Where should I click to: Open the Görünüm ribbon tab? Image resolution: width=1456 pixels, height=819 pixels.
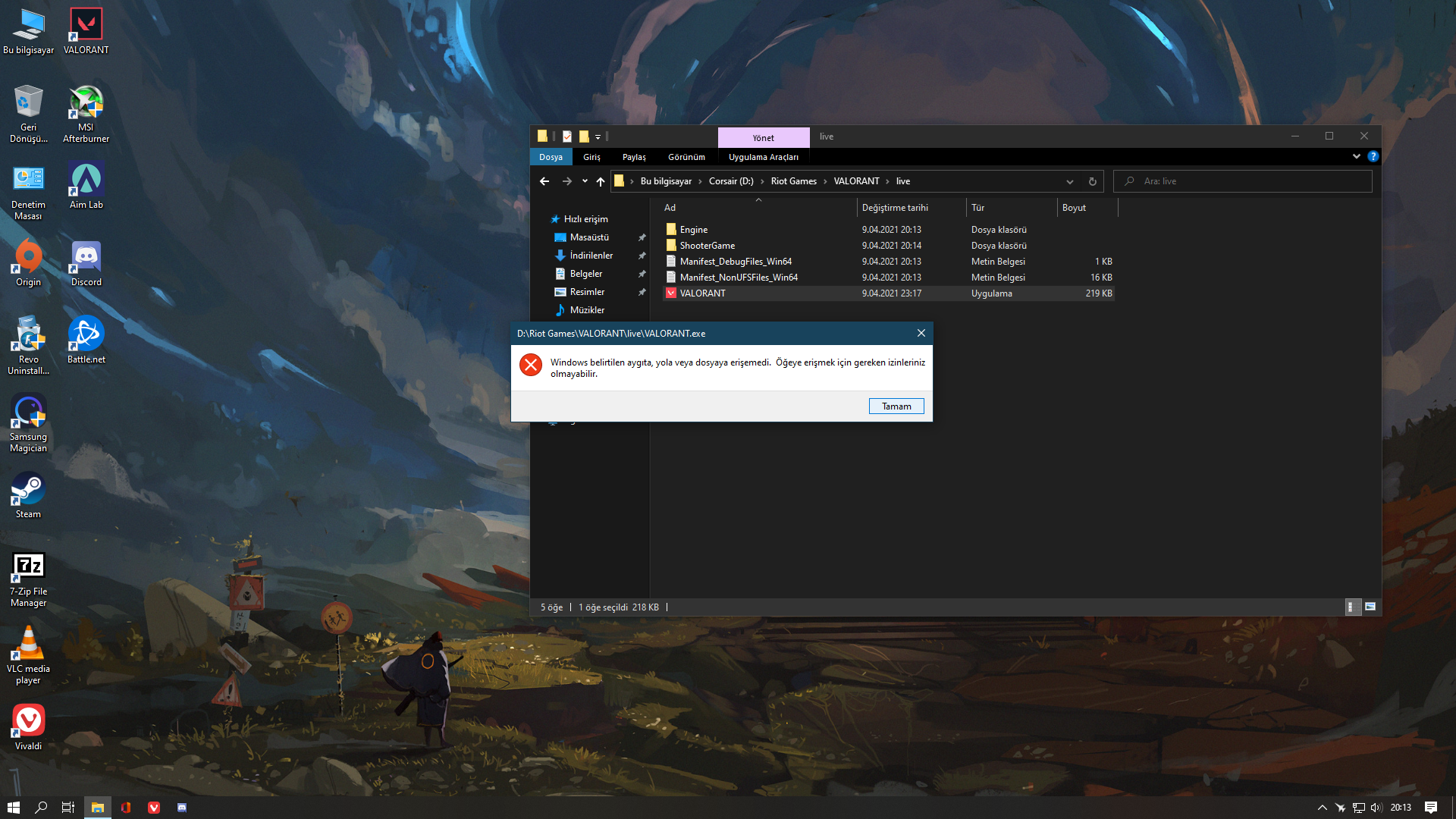(686, 157)
